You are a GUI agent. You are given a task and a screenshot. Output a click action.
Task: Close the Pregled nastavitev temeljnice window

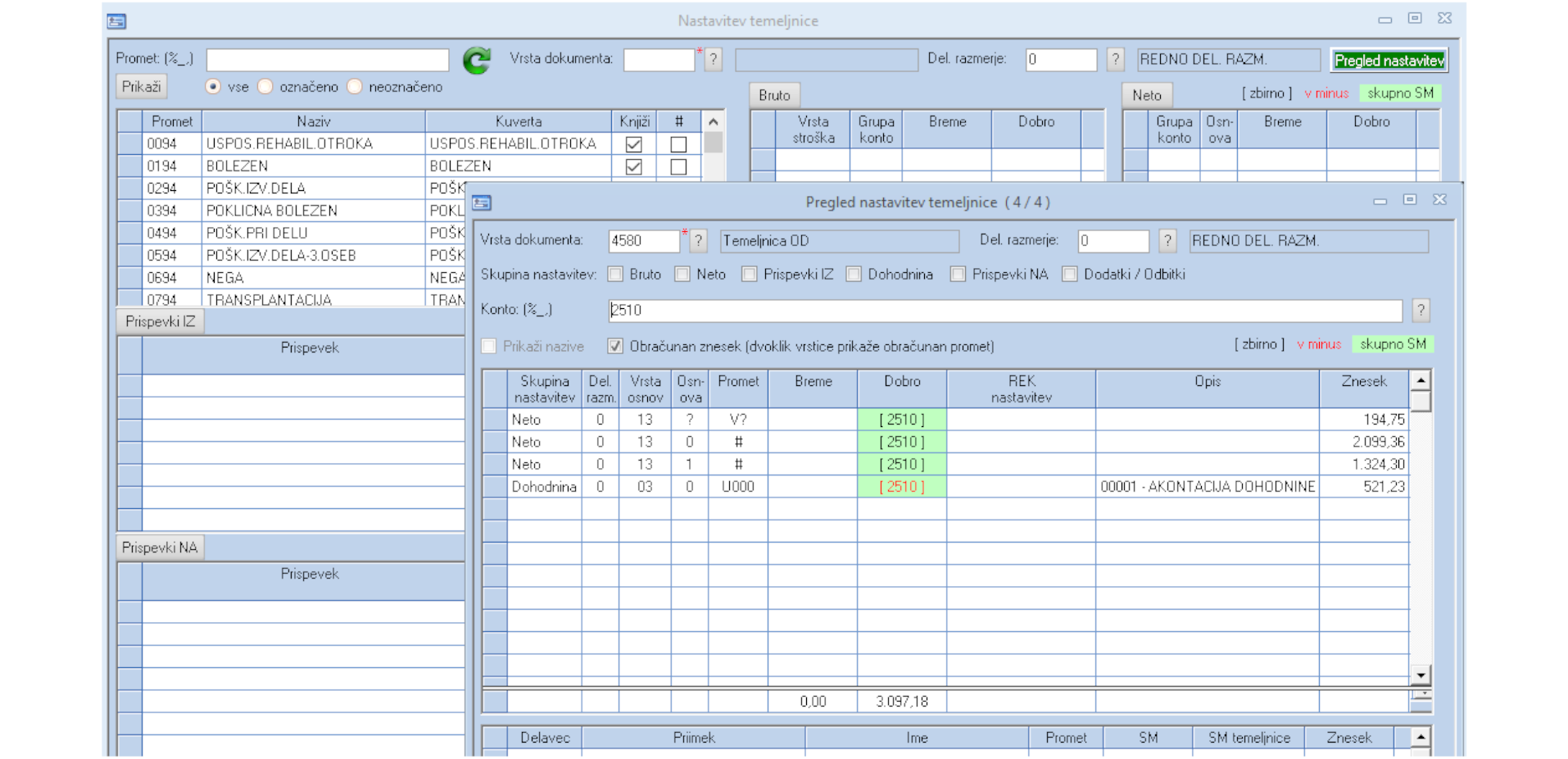coord(1439,200)
